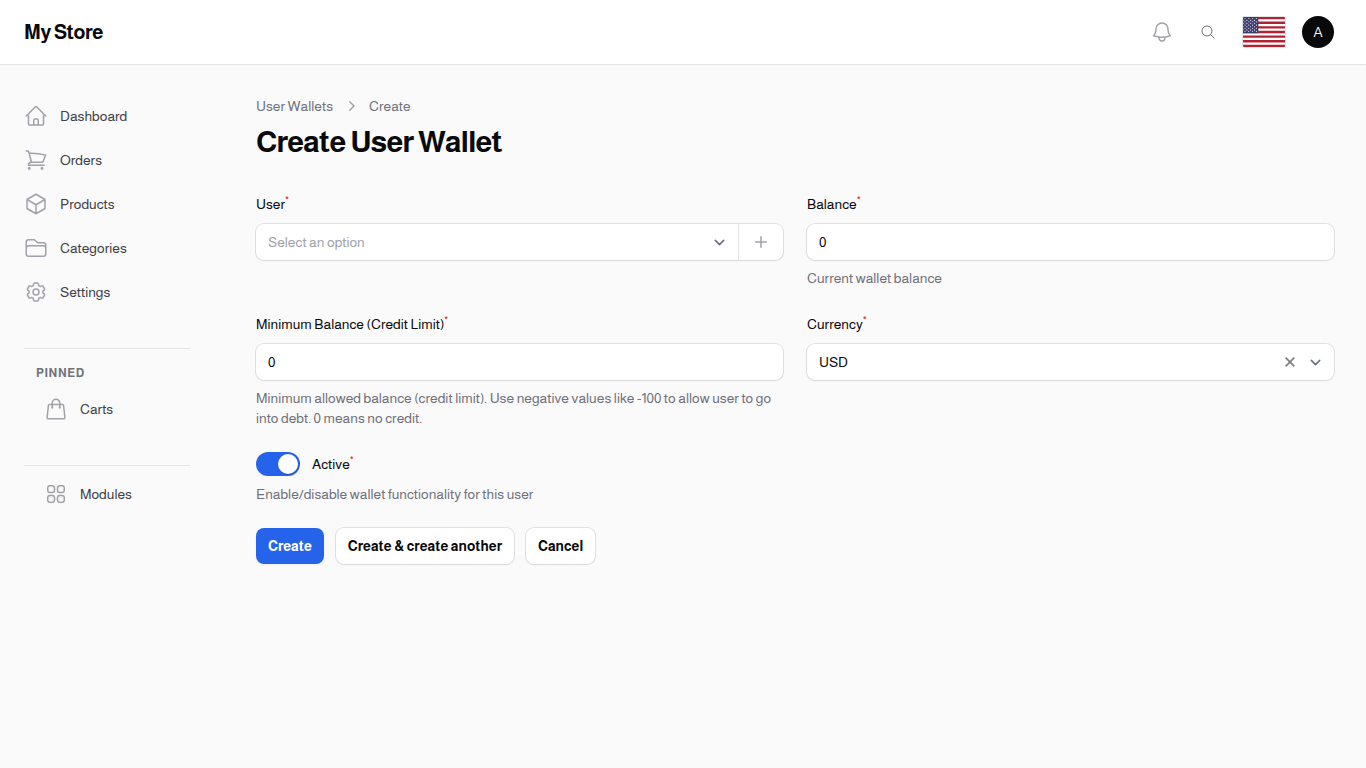Click the search magnifier icon
This screenshot has height=768, width=1366.
[1208, 31]
